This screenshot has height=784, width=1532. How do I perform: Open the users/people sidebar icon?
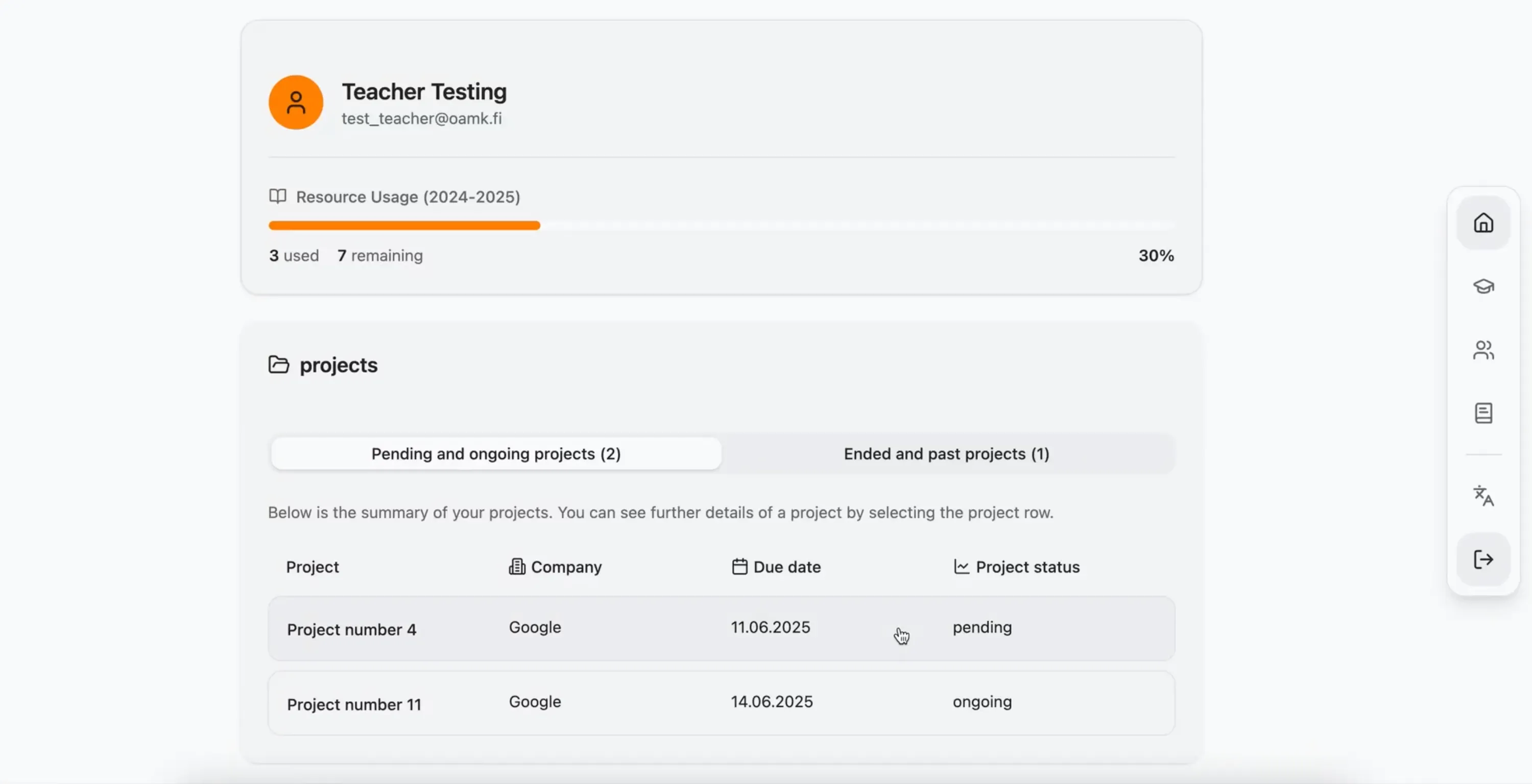(x=1483, y=350)
